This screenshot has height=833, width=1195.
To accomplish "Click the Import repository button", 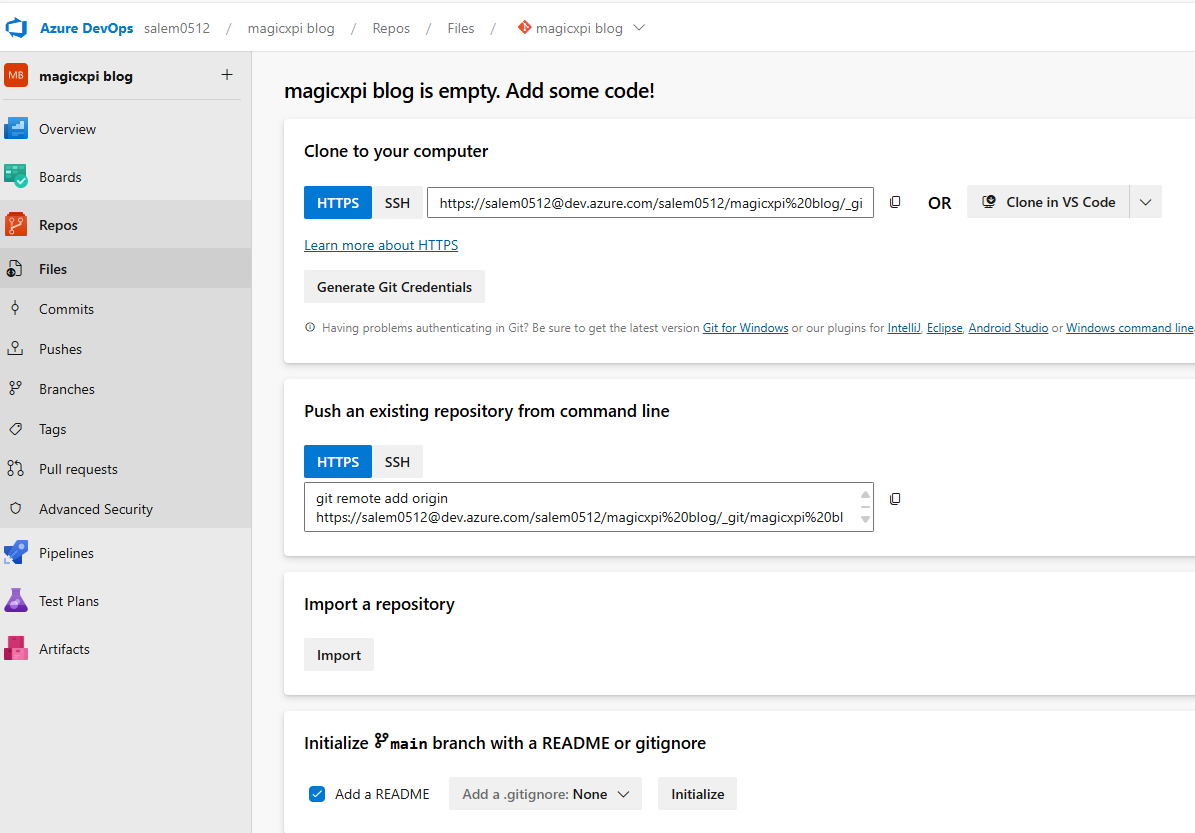I will 339,654.
